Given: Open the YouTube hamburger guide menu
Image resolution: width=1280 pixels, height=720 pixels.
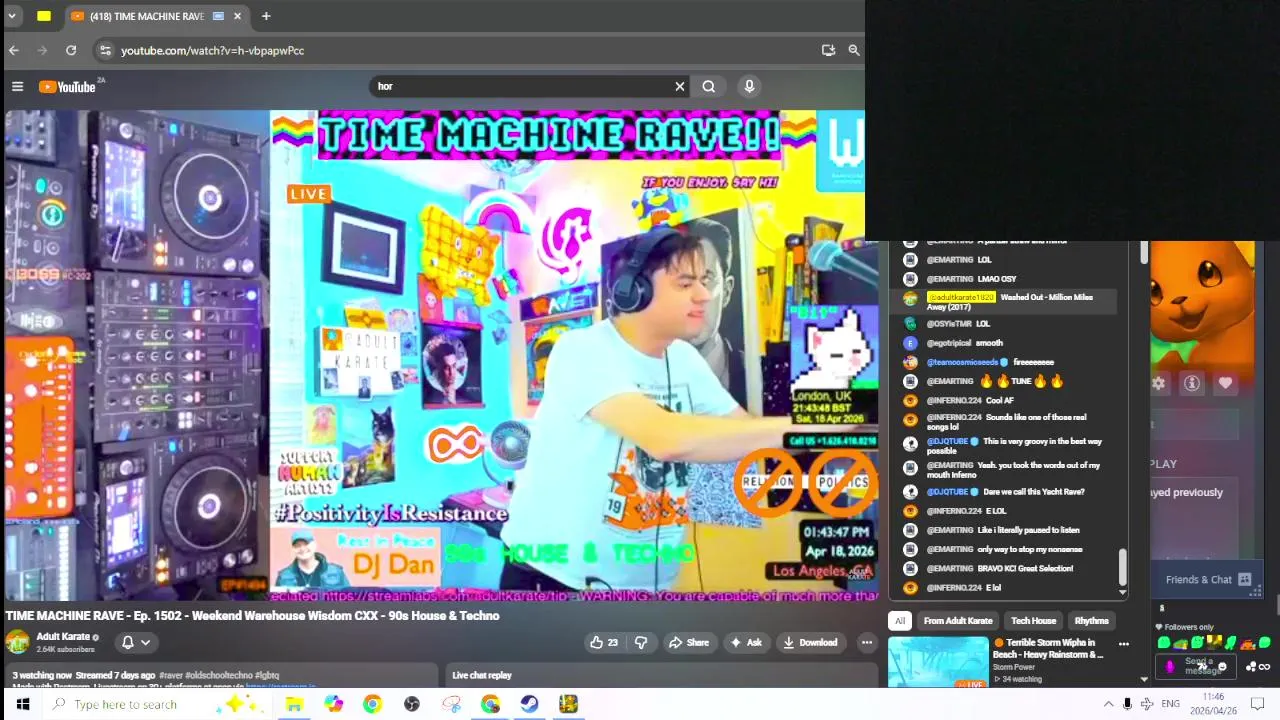Looking at the screenshot, I should (17, 87).
